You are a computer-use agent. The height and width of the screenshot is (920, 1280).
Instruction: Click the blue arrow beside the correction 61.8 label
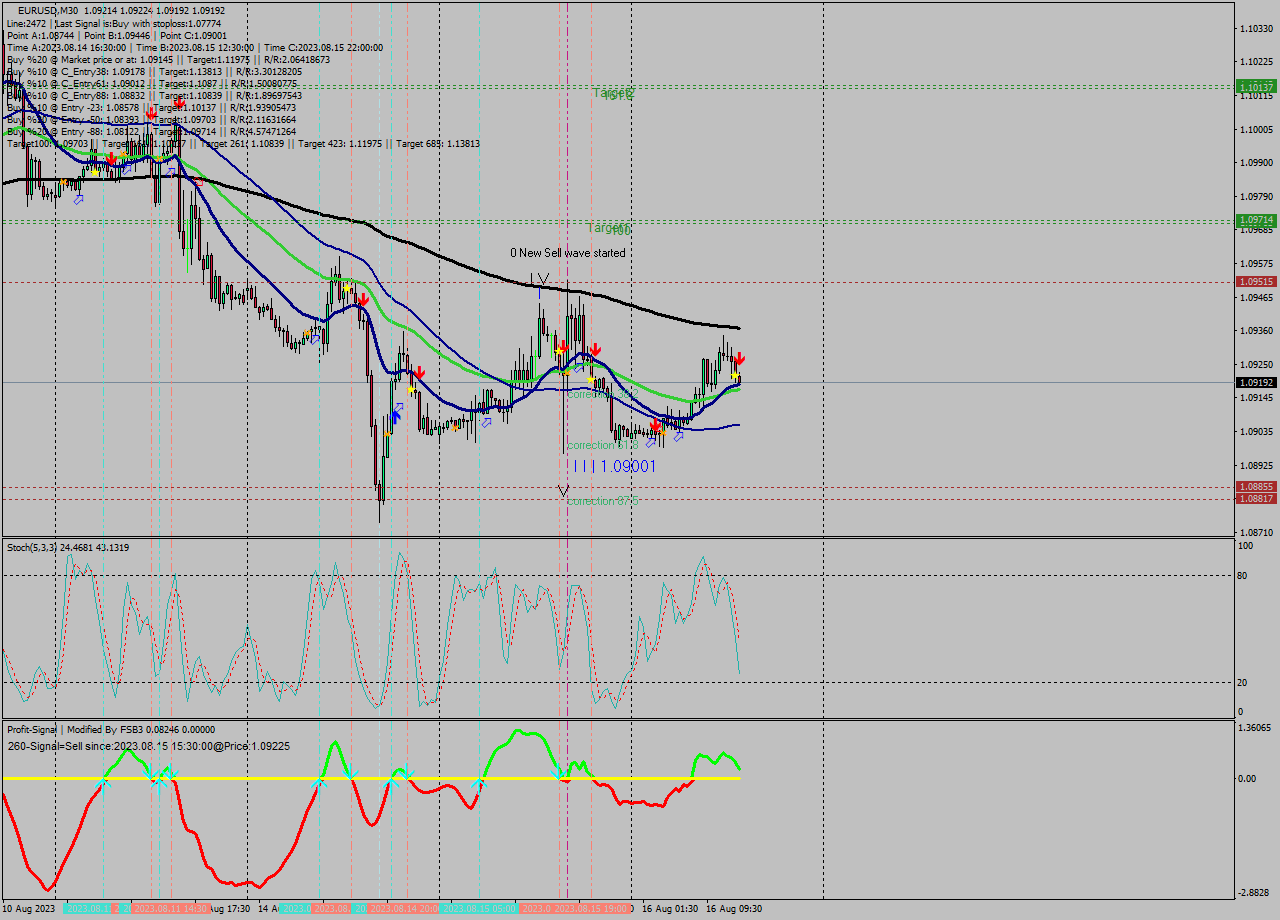point(650,443)
